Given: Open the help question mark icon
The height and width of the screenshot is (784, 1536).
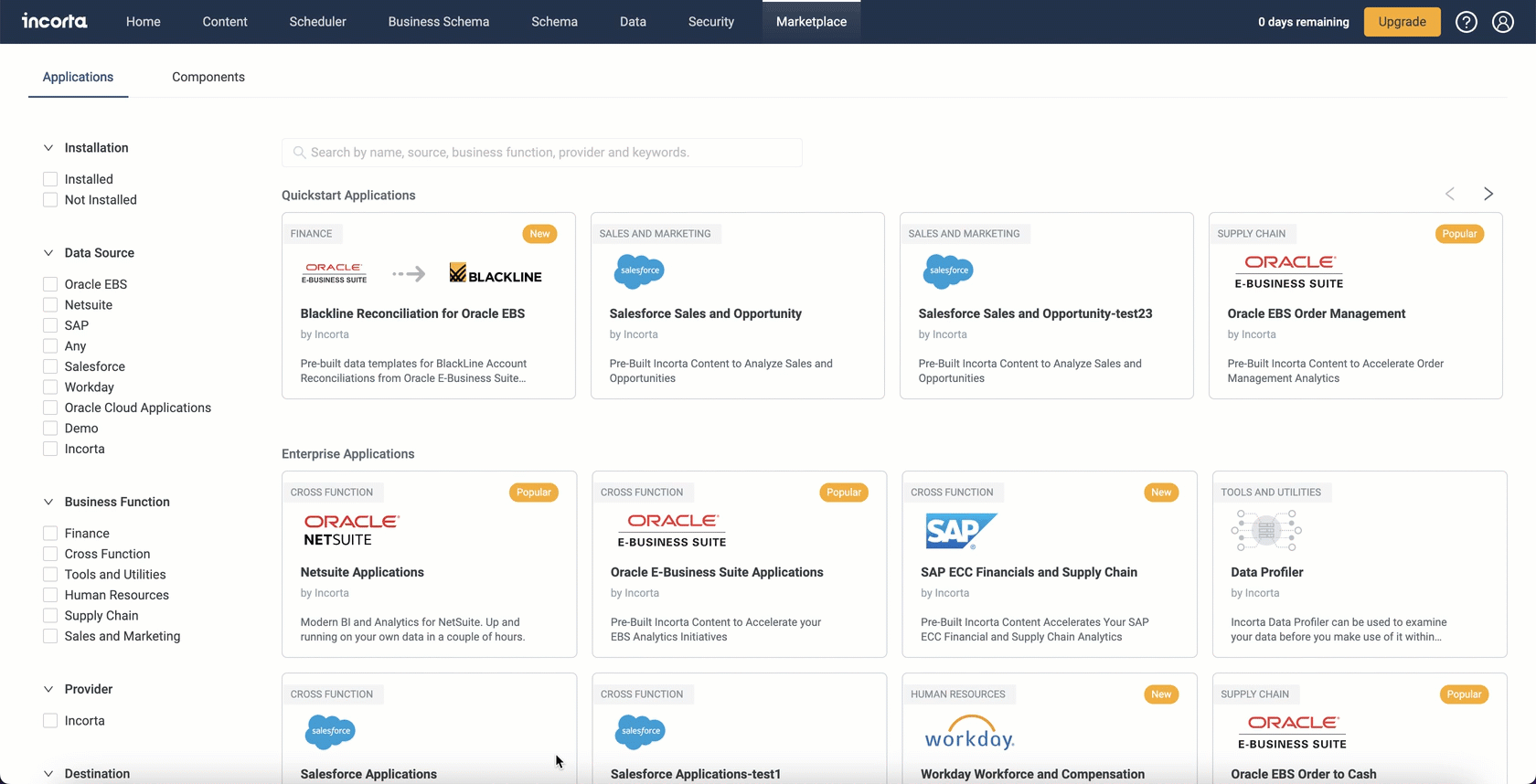Looking at the screenshot, I should tap(1467, 22).
